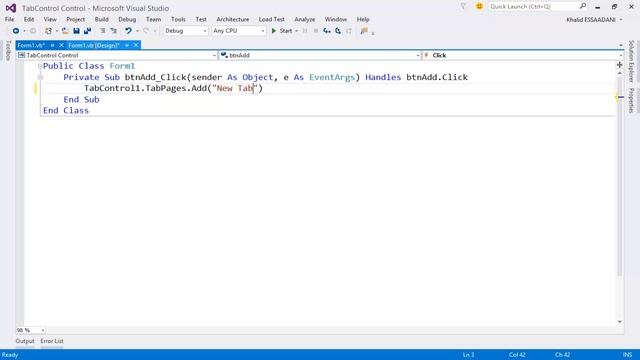Save the current file with Save icon
The height and width of the screenshot is (360, 640).
coord(76,31)
